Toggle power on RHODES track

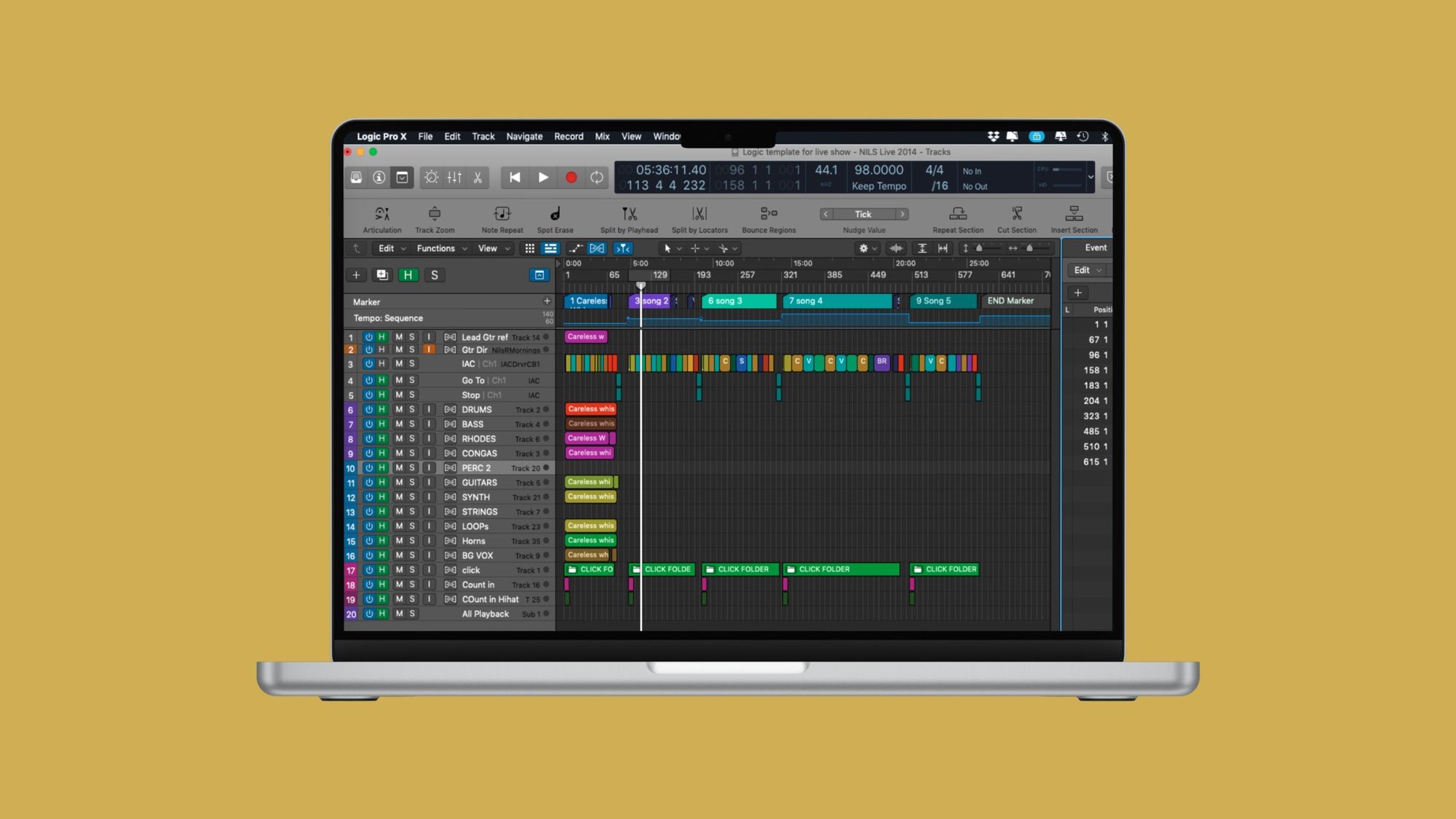pos(369,439)
